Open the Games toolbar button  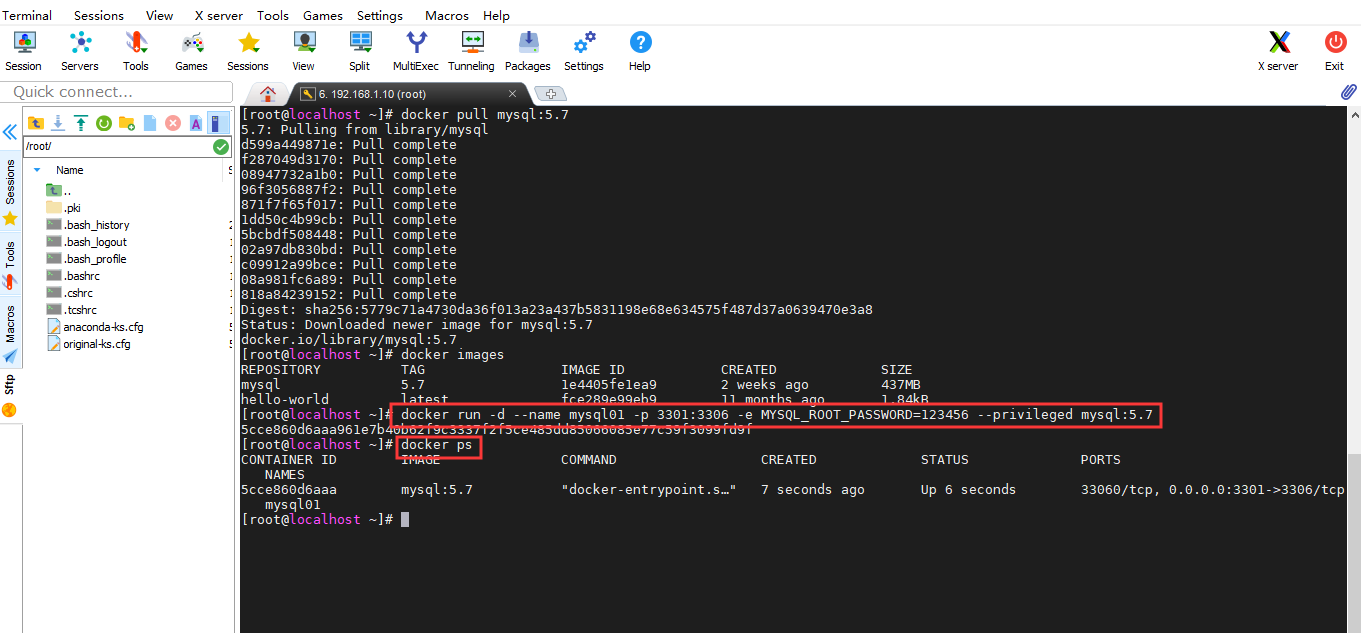click(x=191, y=51)
